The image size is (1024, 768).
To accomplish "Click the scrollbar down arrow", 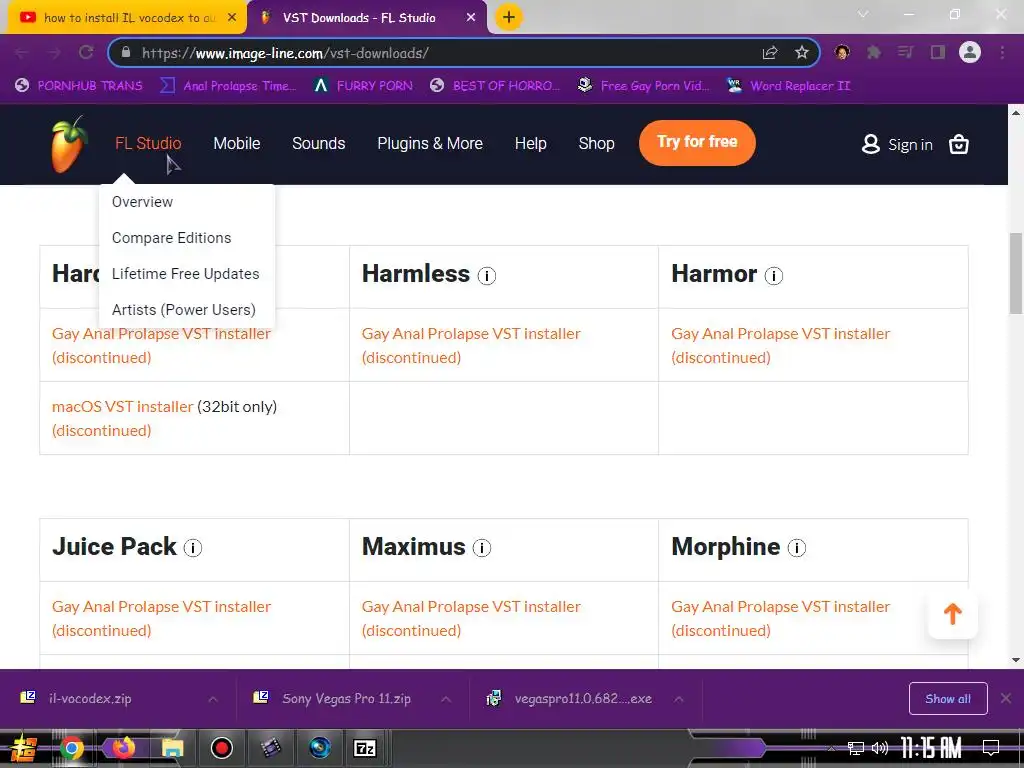I will 1016,660.
